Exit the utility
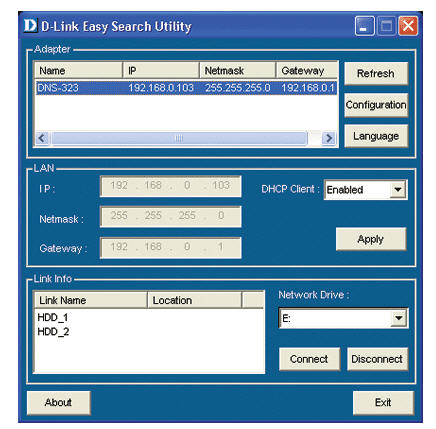Viewport: 436px width, 429px height. click(x=383, y=402)
